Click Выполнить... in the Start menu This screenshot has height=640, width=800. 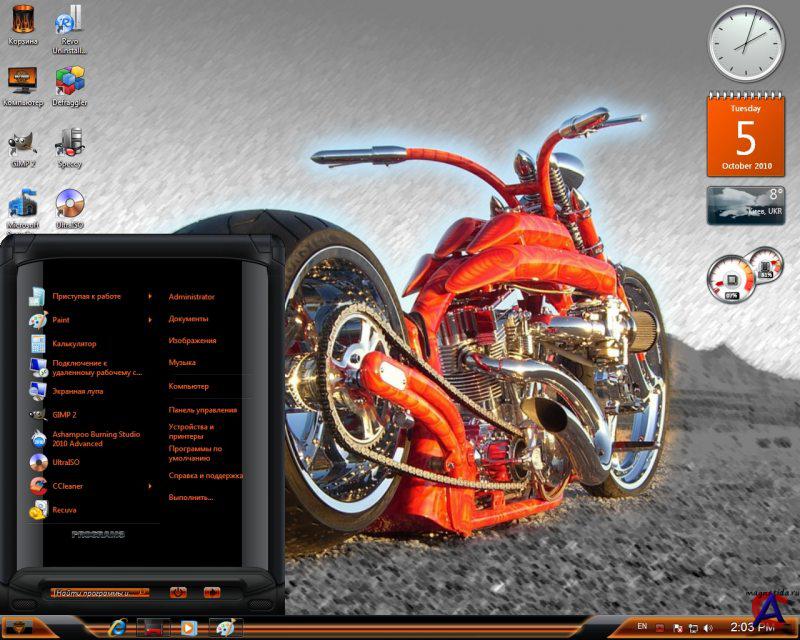[x=191, y=497]
